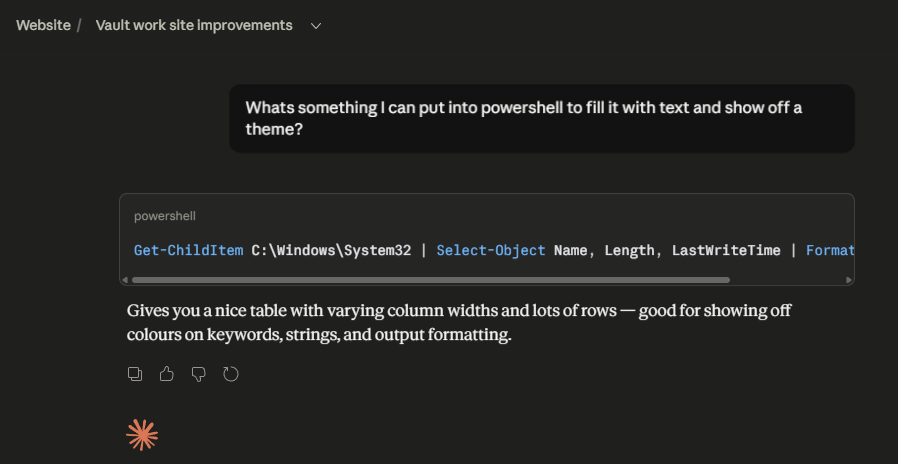Open the chat title chevron menu
This screenshot has height=464, width=898.
tap(316, 26)
